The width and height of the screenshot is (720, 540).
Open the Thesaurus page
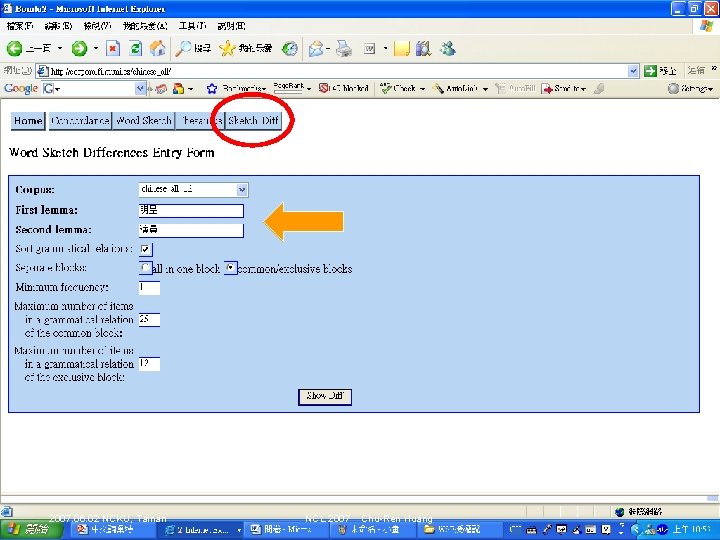pos(200,121)
